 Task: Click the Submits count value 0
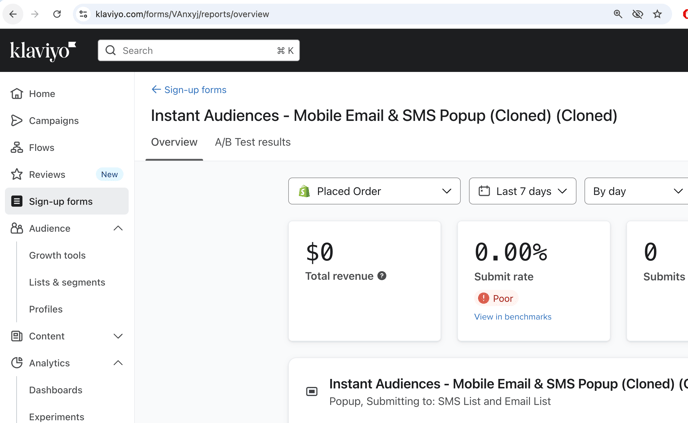(650, 252)
